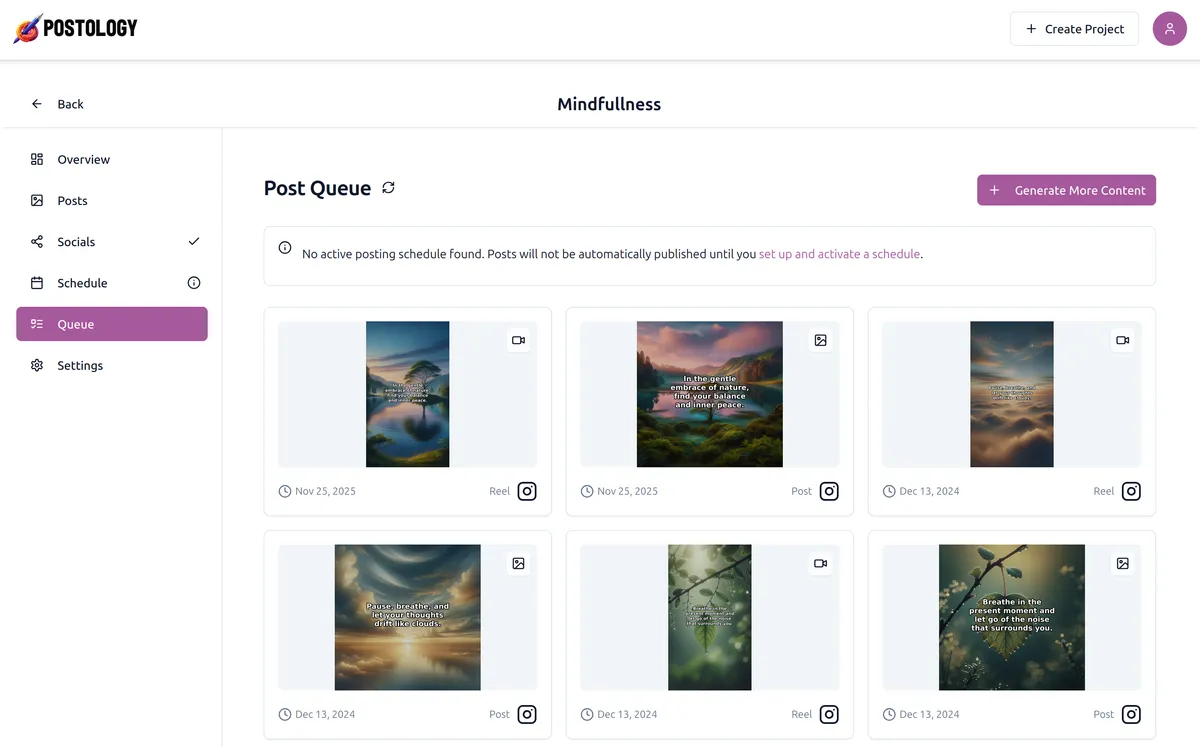The width and height of the screenshot is (1200, 747).
Task: Click the checkmark icon beside Socials
Action: click(x=194, y=242)
